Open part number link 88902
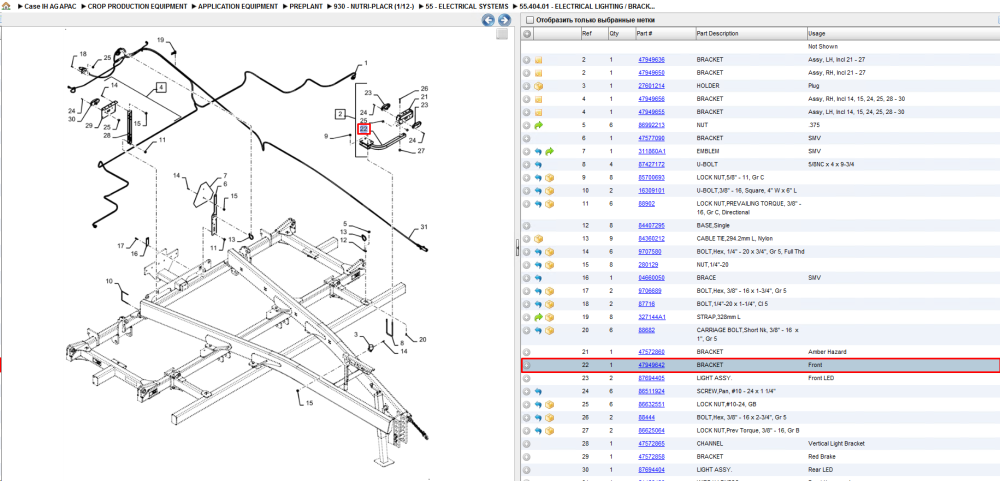 point(646,204)
